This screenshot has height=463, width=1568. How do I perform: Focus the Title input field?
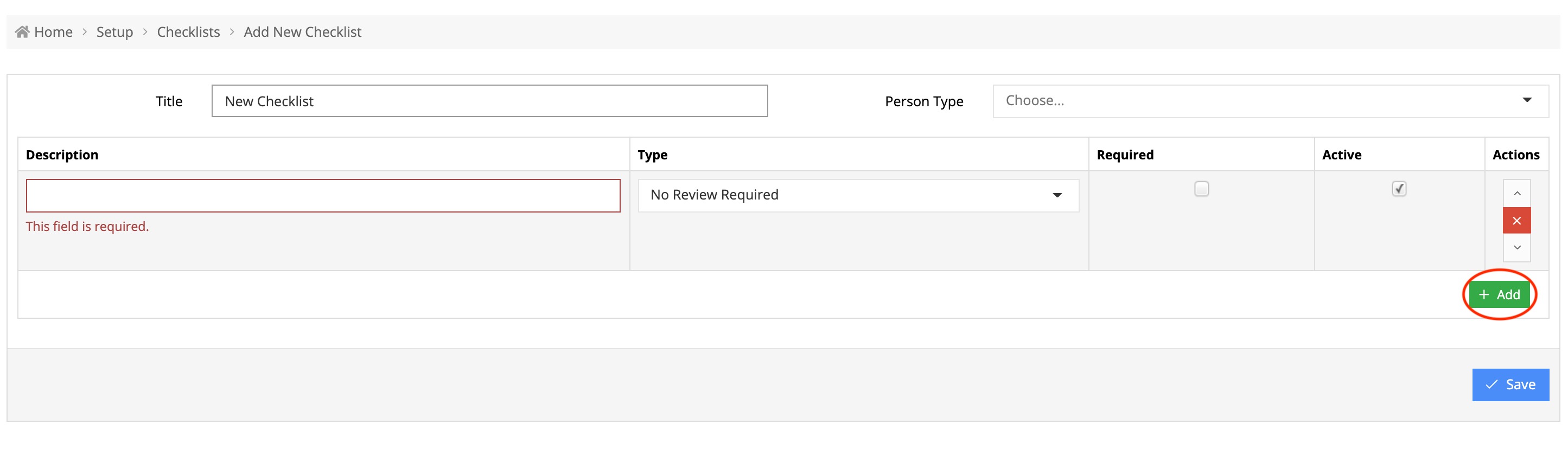pyautogui.click(x=489, y=101)
